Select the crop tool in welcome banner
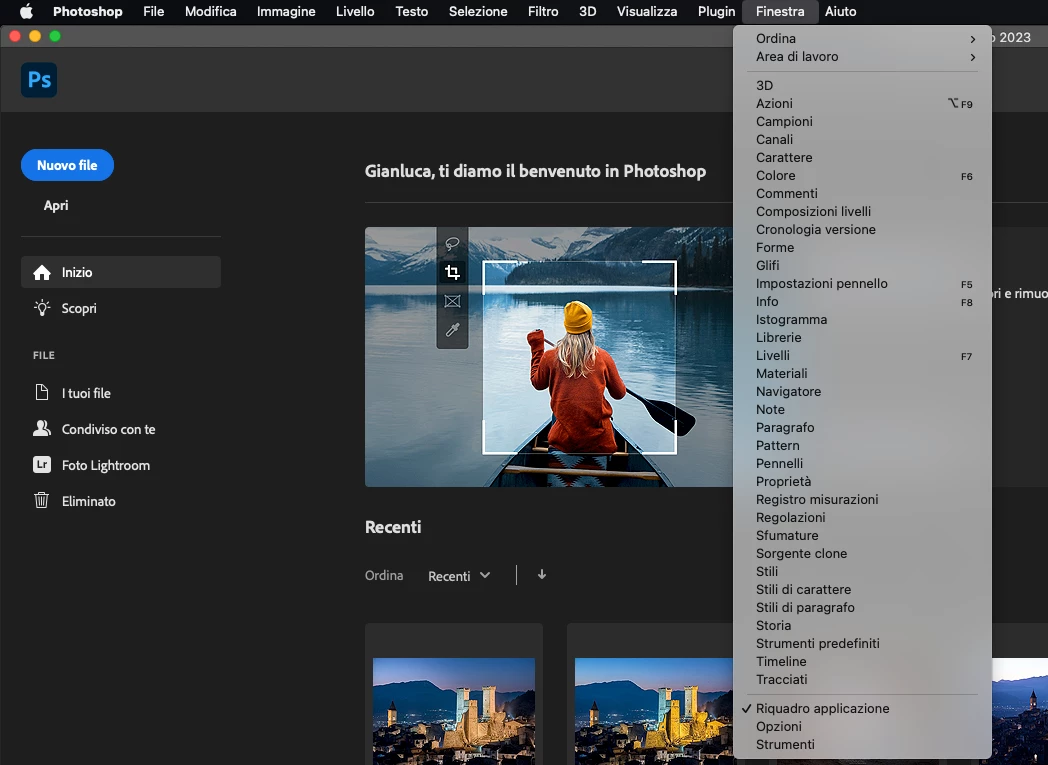Viewport: 1048px width, 765px height. pos(452,272)
